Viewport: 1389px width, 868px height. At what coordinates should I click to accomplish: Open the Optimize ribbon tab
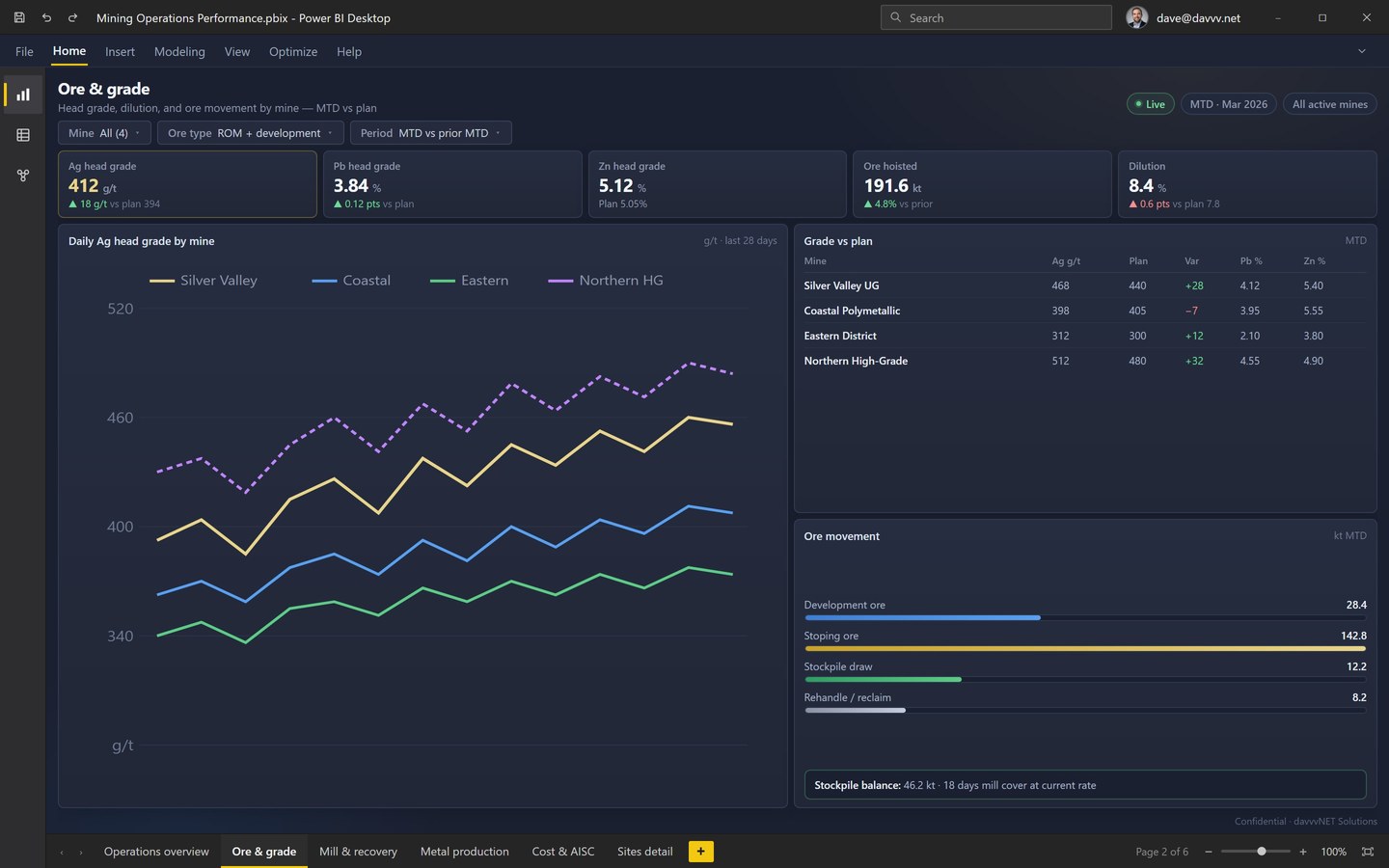point(293,52)
